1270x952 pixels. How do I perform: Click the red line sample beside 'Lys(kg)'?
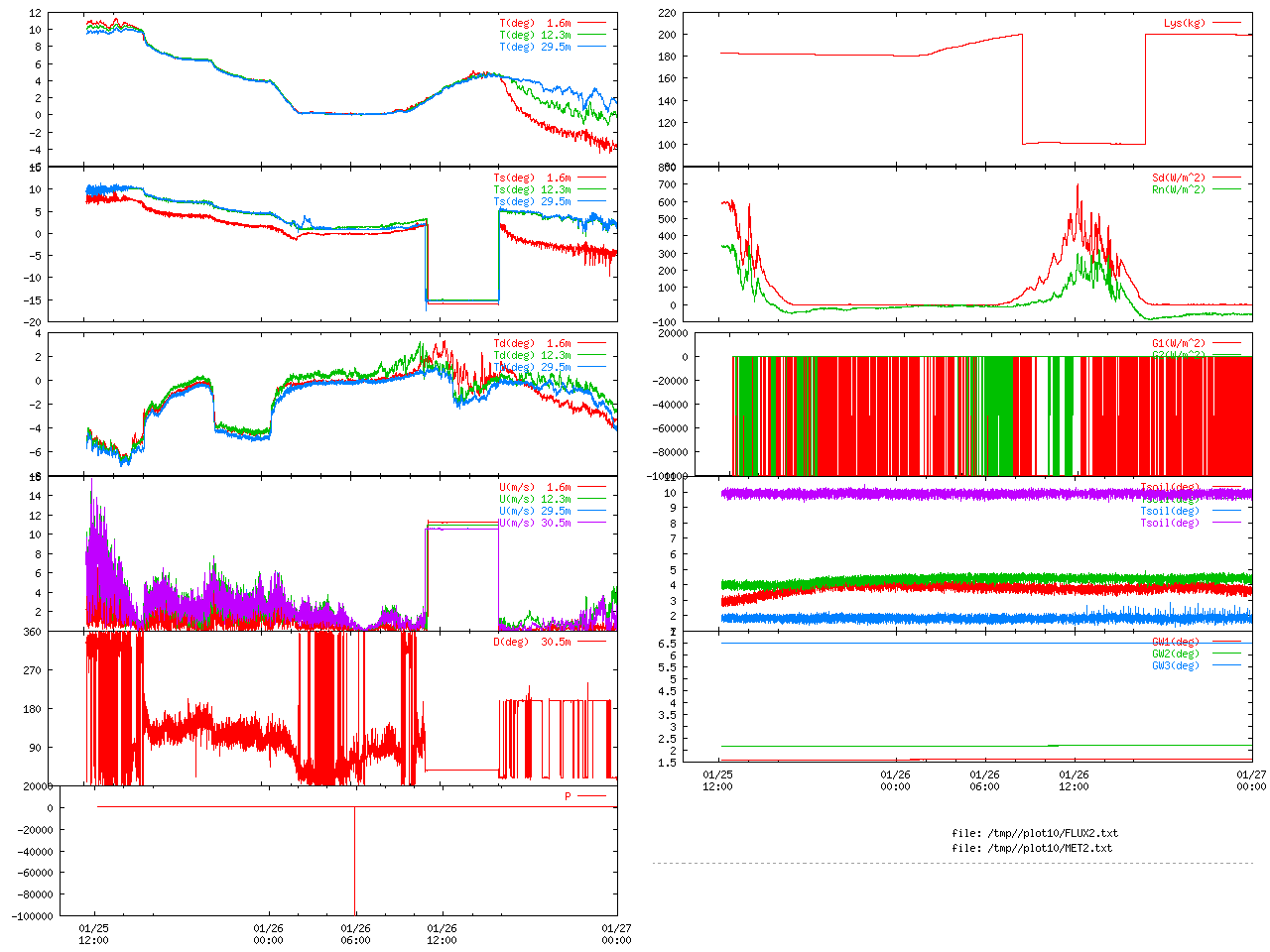(1225, 23)
